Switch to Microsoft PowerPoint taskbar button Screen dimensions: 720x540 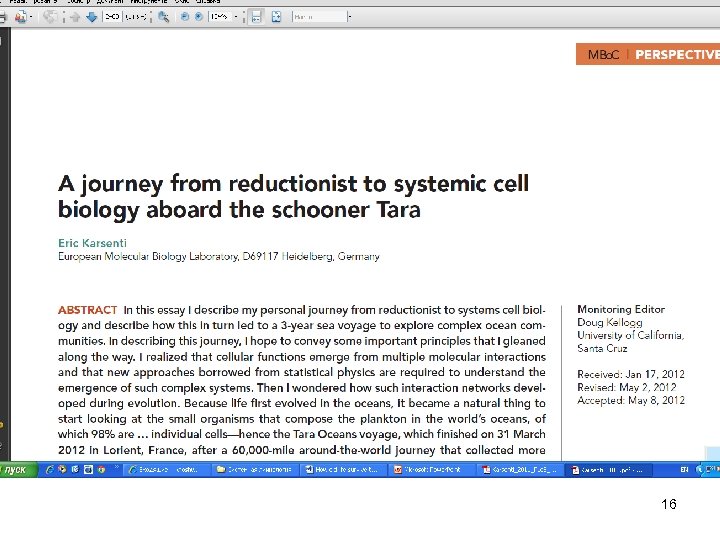(x=433, y=470)
